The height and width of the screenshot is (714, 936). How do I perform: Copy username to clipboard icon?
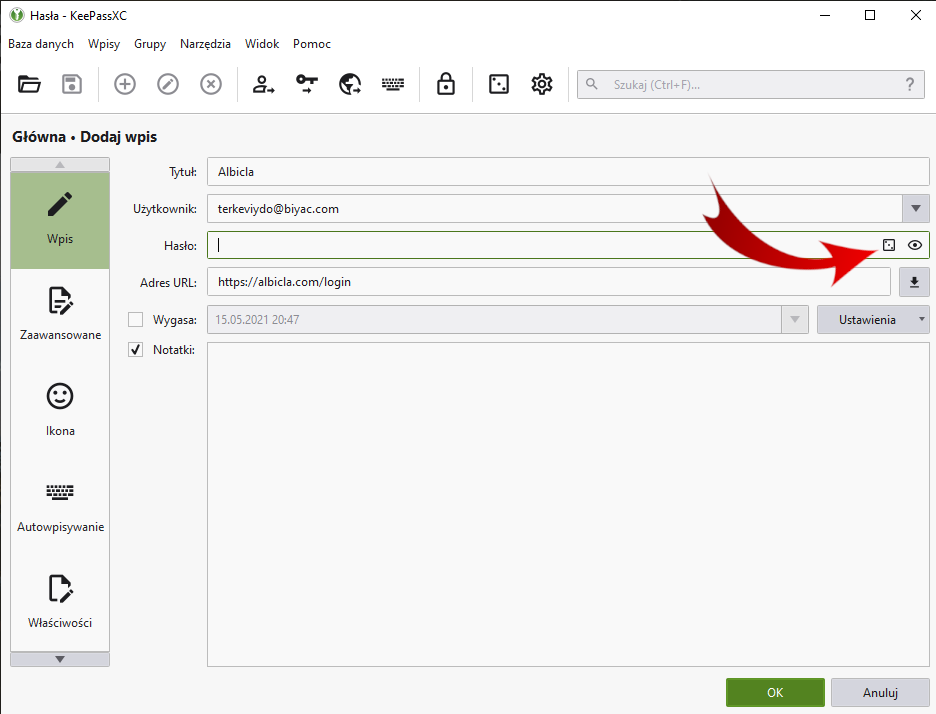[263, 84]
